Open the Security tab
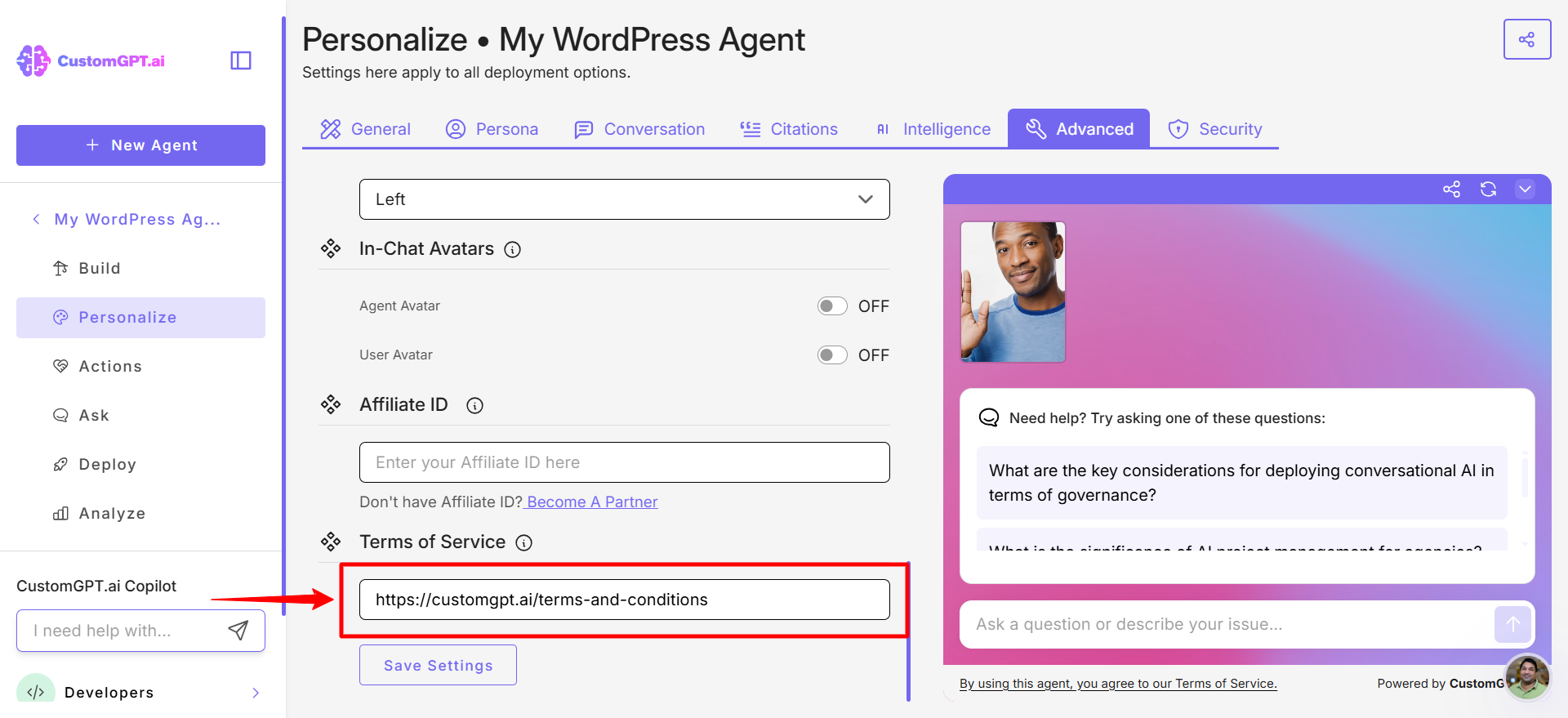This screenshot has height=718, width=1568. click(1214, 129)
